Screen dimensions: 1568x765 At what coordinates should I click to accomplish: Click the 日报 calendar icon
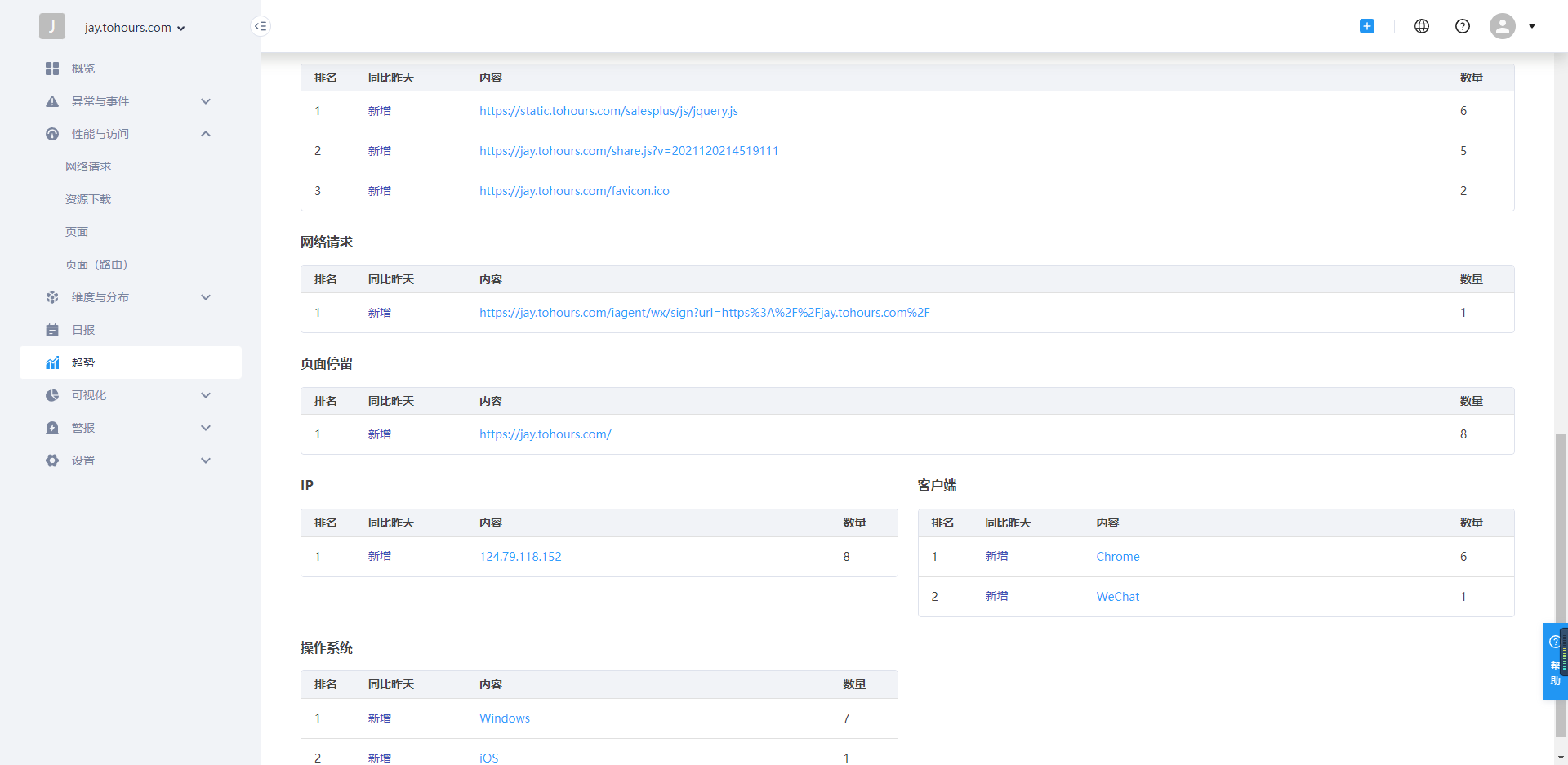52,330
